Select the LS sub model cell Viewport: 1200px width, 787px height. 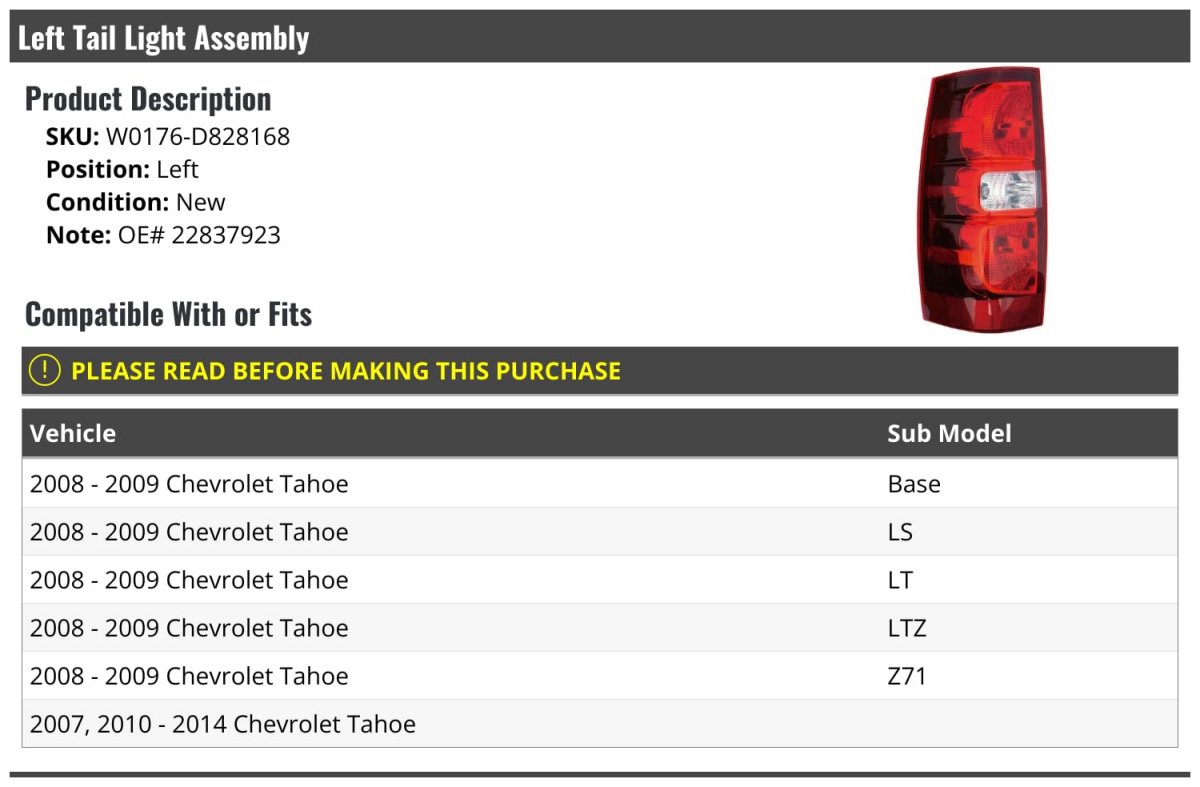coord(900,532)
